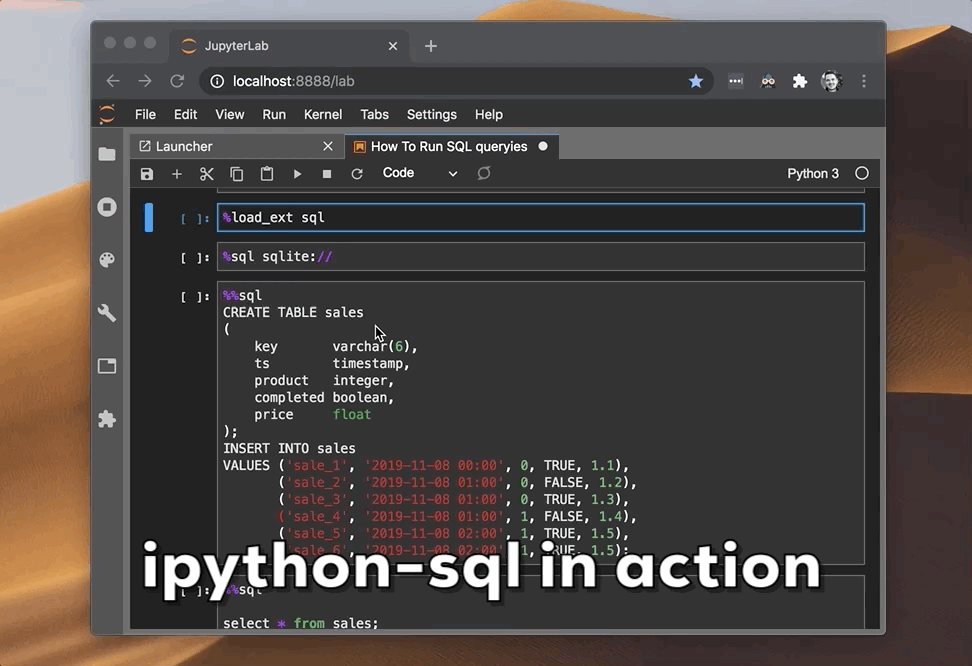Open the Run menu
This screenshot has width=972, height=666.
click(x=274, y=114)
